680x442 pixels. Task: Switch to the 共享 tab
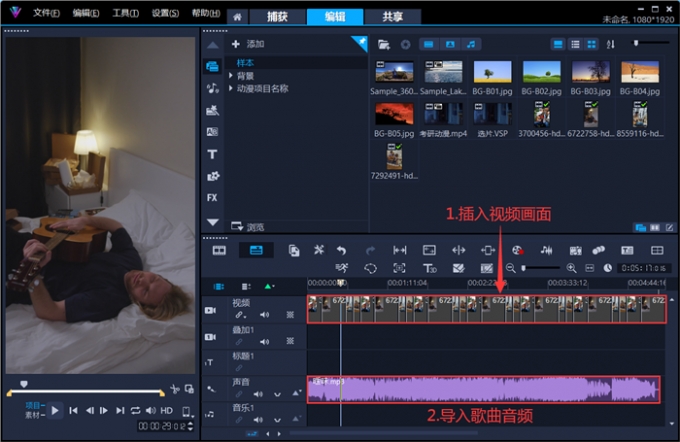[392, 17]
